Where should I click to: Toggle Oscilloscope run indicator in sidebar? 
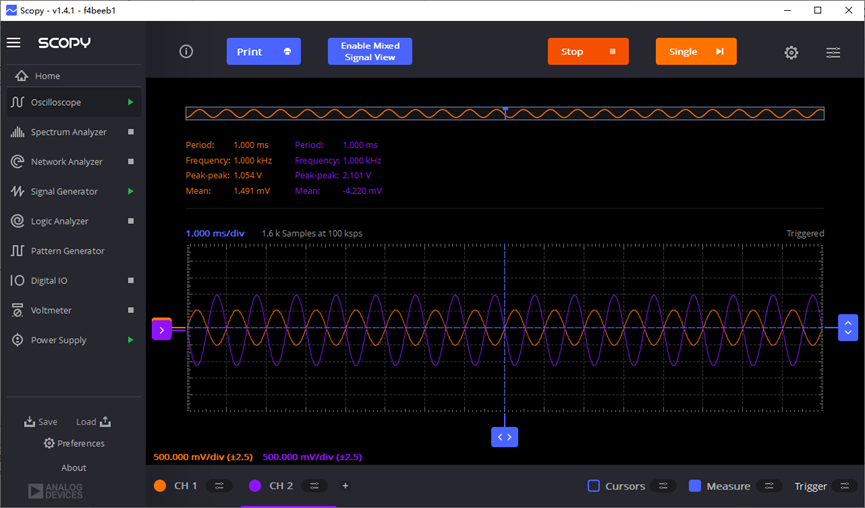pos(131,102)
